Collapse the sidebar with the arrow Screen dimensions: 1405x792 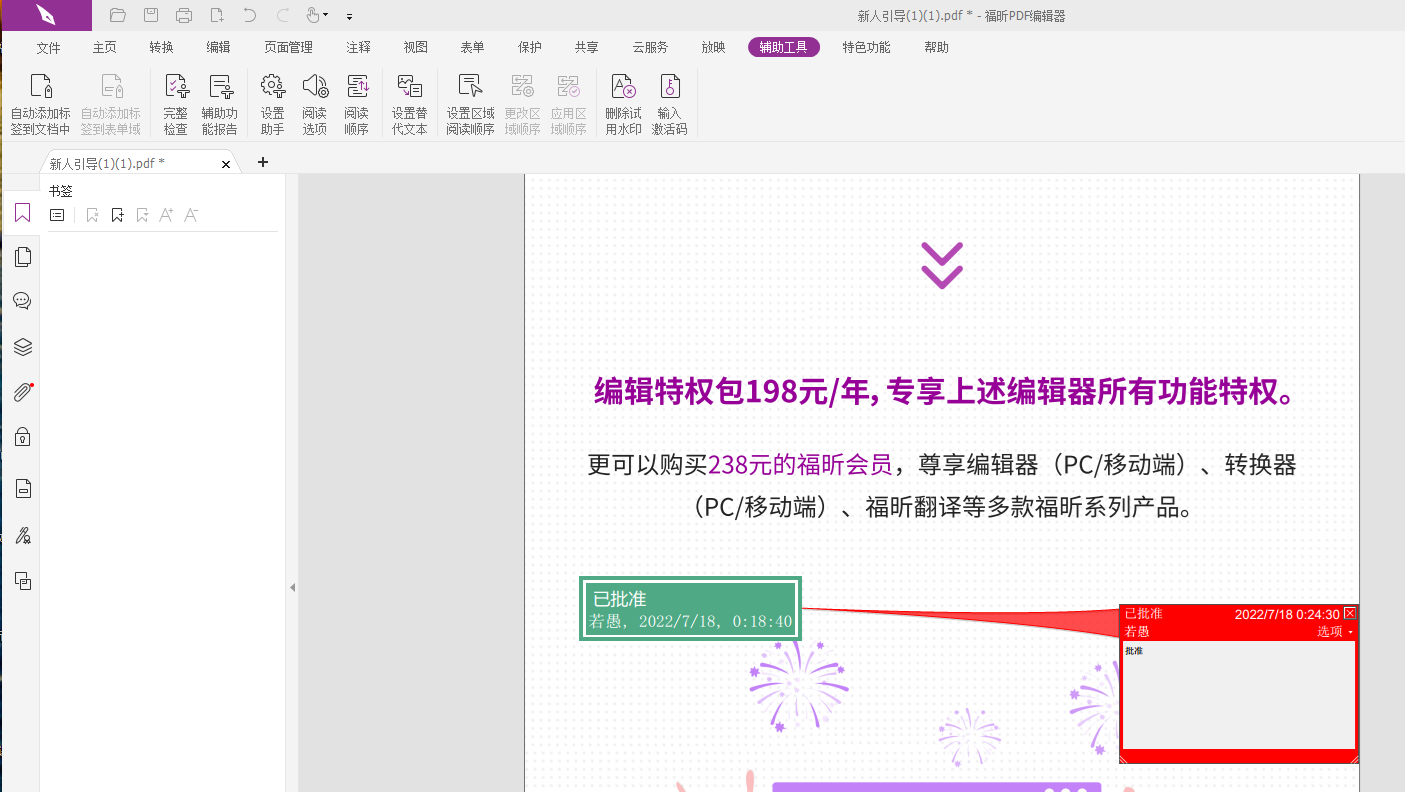292,587
